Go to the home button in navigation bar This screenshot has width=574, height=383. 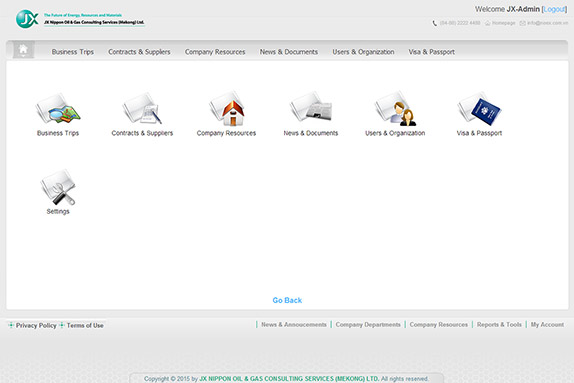tap(23, 49)
